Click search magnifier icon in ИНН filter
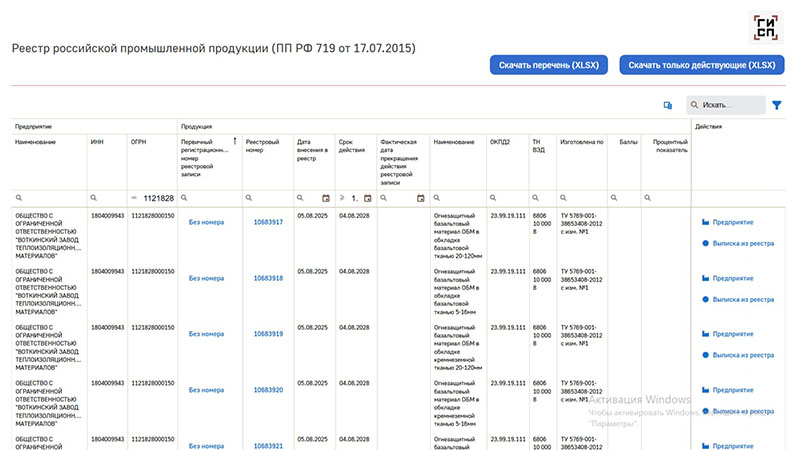This screenshot has width=800, height=450. click(94, 198)
